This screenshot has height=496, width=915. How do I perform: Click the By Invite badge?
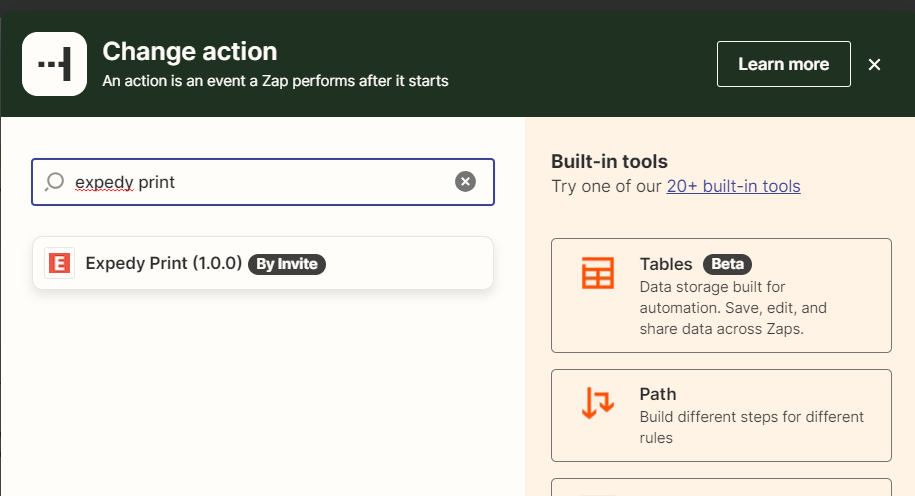coord(287,264)
